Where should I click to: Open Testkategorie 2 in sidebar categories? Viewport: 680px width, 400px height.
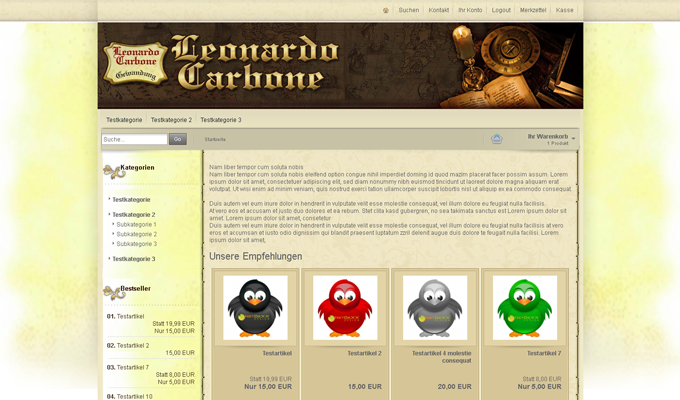[x=134, y=214]
